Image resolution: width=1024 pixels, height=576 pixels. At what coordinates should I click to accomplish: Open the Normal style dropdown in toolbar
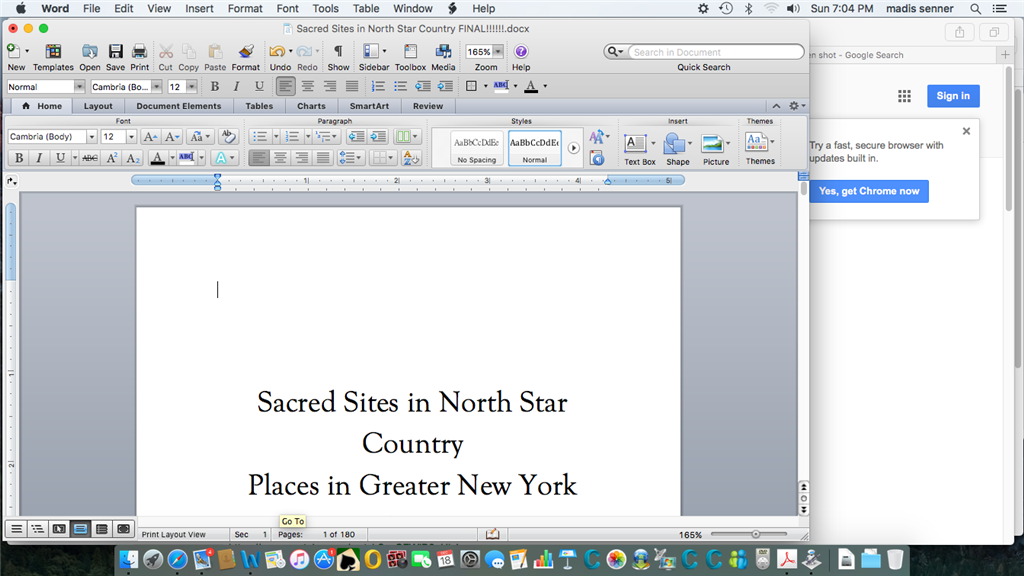pyautogui.click(x=79, y=86)
